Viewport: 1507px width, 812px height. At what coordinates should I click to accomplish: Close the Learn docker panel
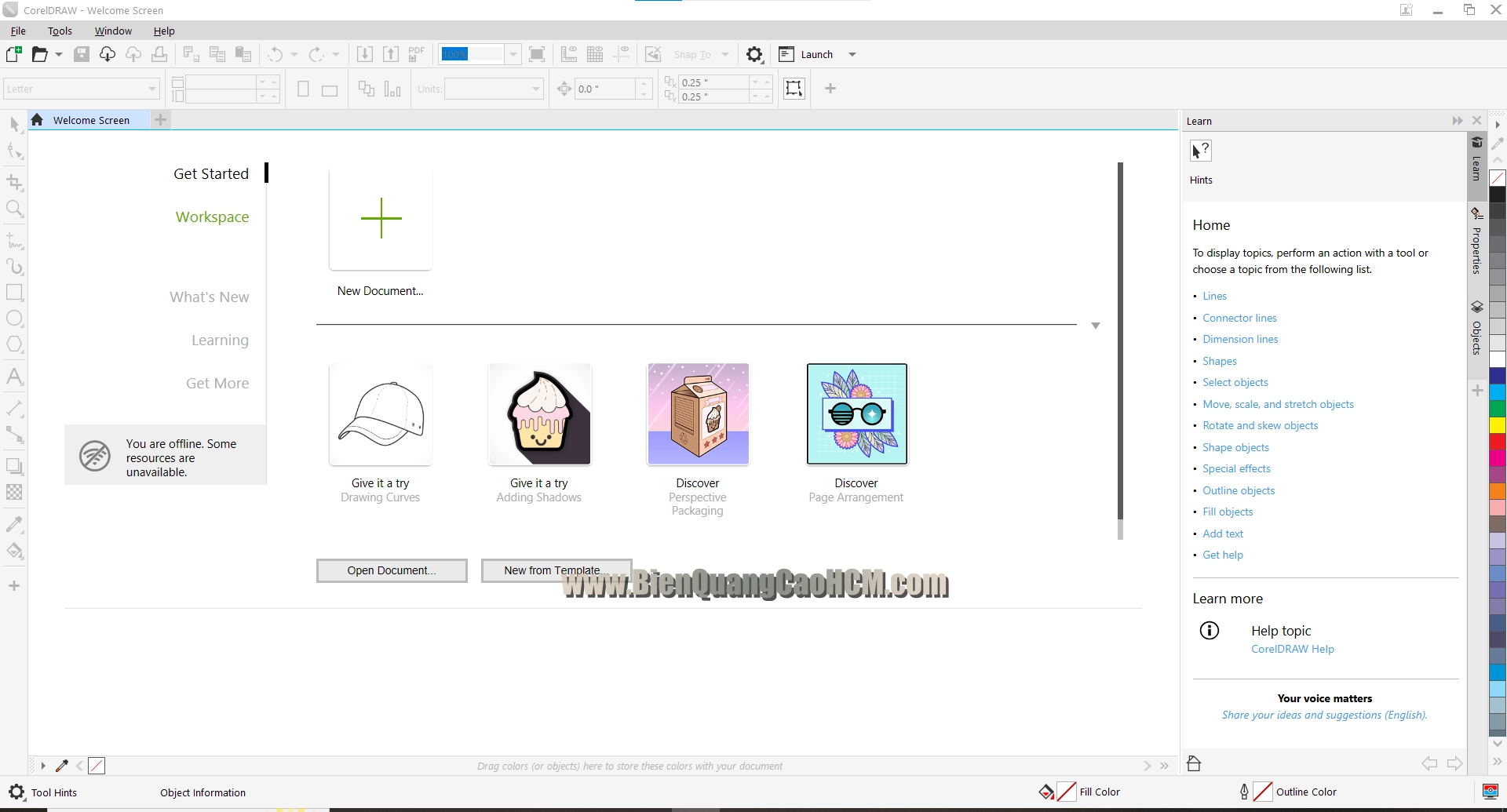(x=1477, y=121)
